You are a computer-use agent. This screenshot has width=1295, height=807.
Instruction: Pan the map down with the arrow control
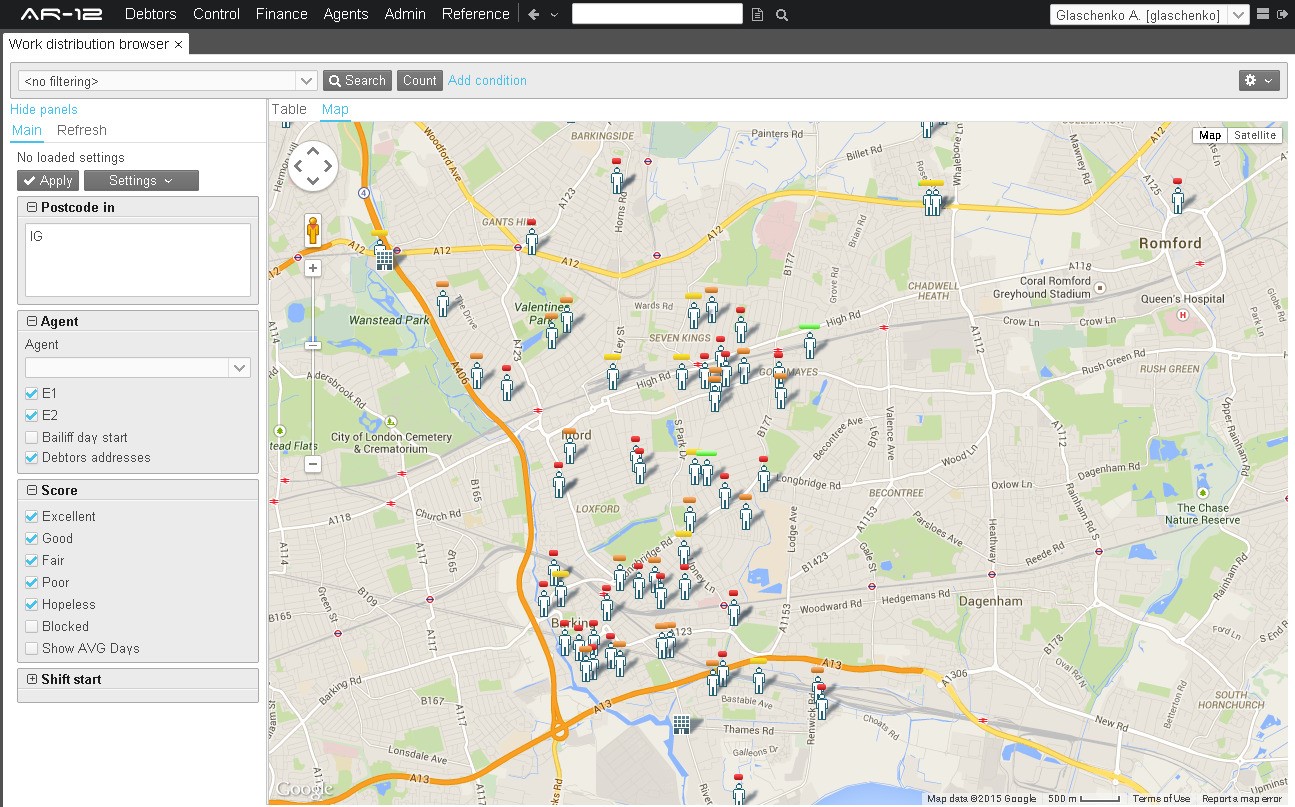[313, 180]
